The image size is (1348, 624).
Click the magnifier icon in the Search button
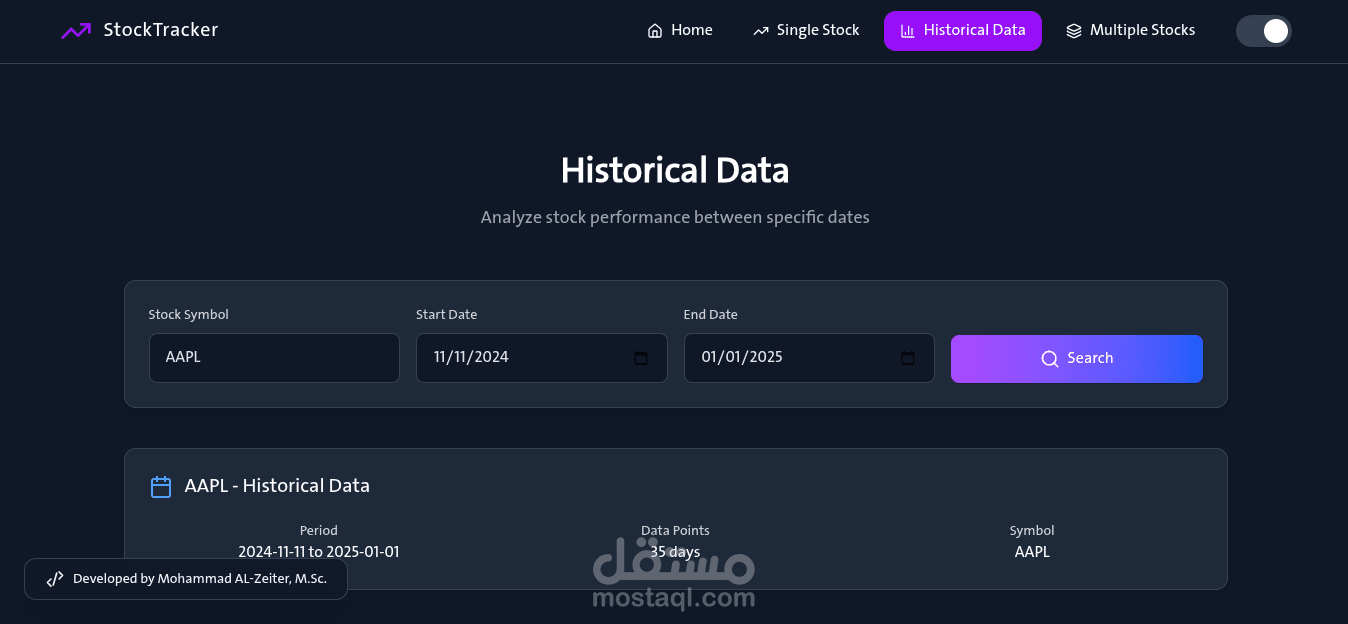(1049, 359)
